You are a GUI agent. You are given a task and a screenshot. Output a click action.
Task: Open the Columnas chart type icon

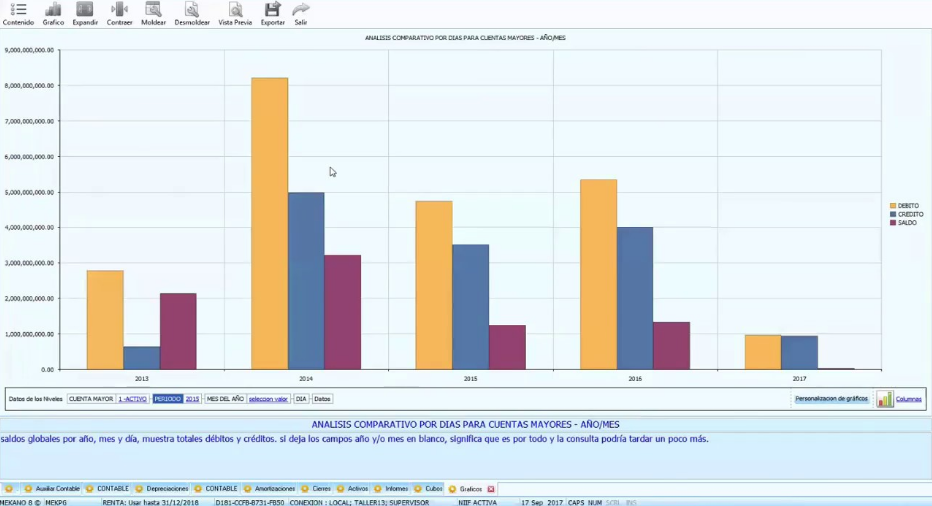tap(885, 399)
